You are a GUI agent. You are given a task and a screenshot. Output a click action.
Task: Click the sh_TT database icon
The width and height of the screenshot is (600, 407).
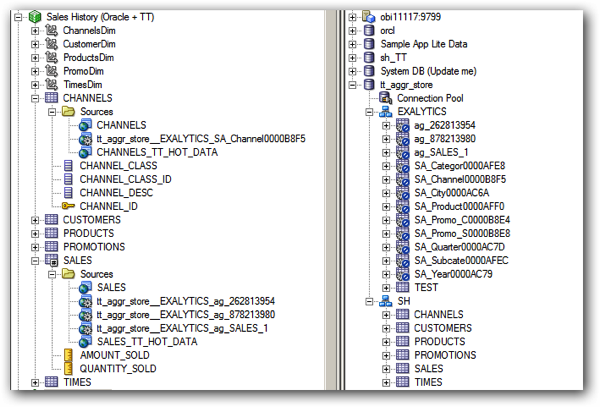(369, 57)
